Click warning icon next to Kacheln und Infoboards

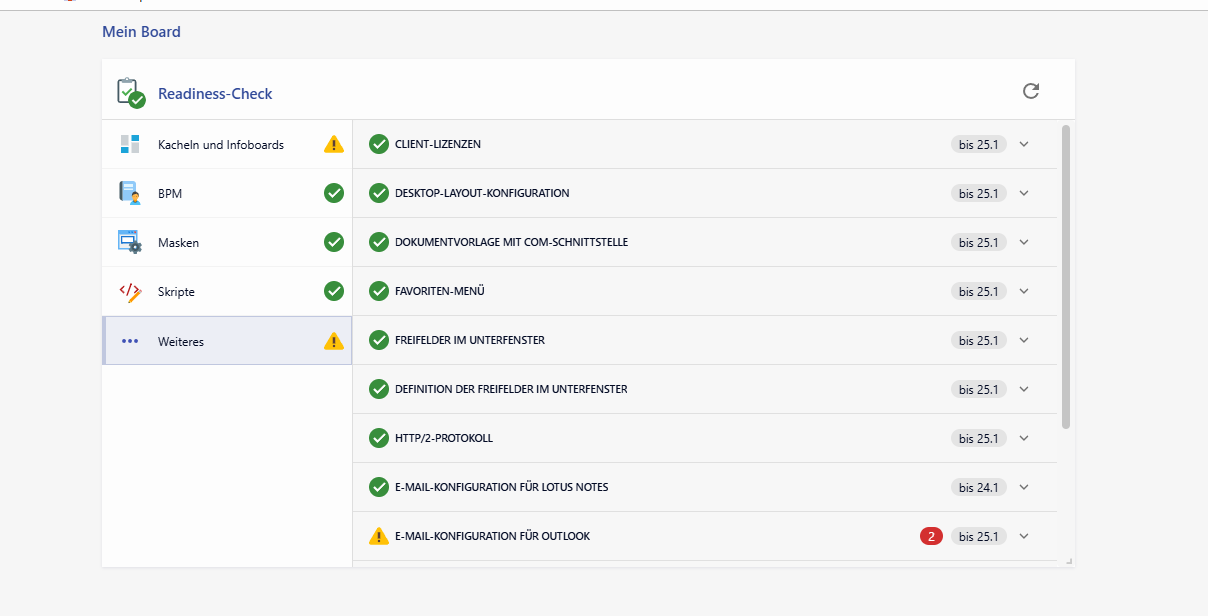[334, 144]
